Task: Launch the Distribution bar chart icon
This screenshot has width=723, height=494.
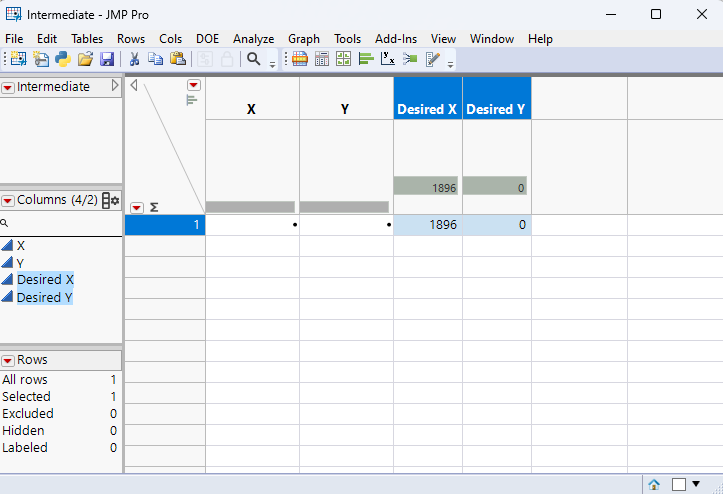Action: (x=366, y=59)
